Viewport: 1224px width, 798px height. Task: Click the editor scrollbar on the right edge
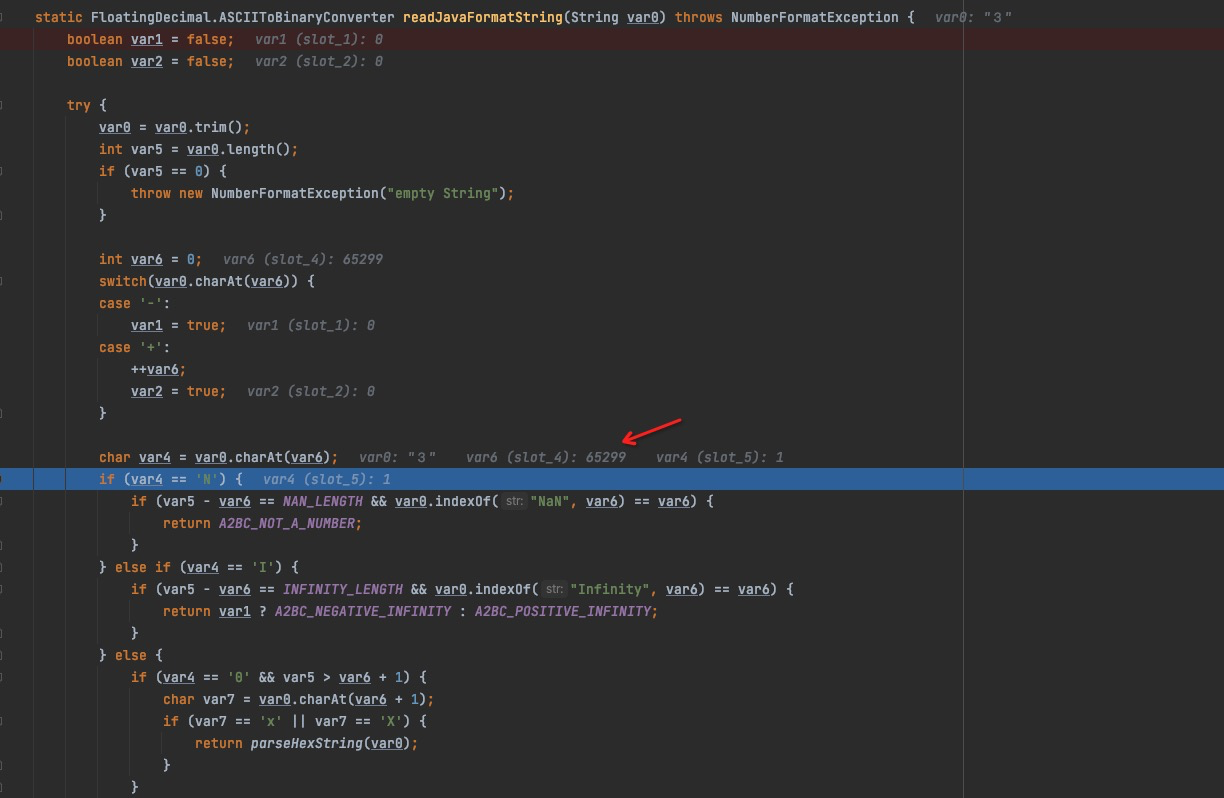1217,400
